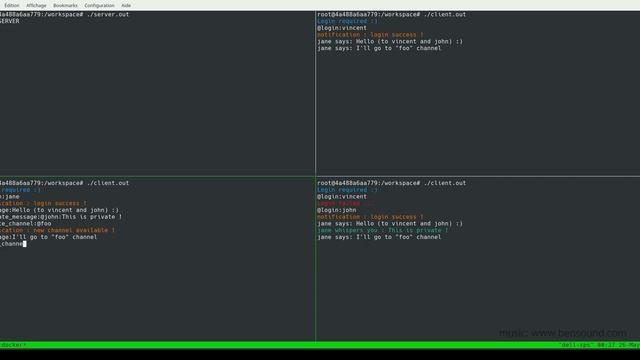
Task: Click 'login success' notification in jane's pane
Action: coord(43,203)
